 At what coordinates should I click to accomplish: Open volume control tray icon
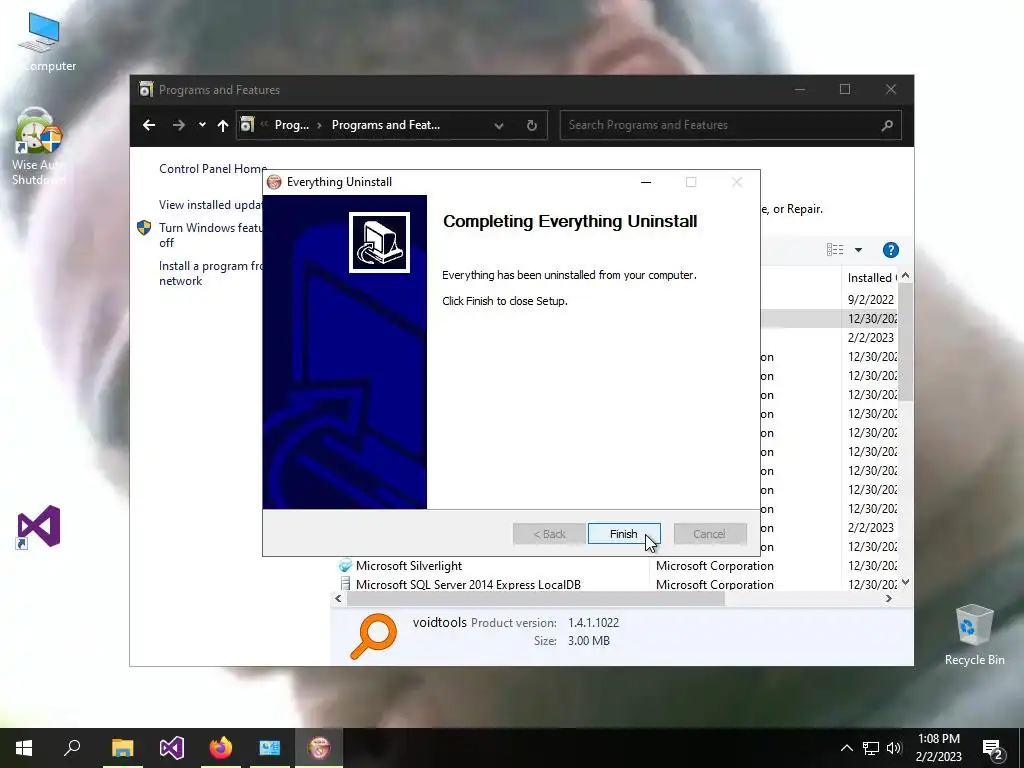pyautogui.click(x=894, y=748)
